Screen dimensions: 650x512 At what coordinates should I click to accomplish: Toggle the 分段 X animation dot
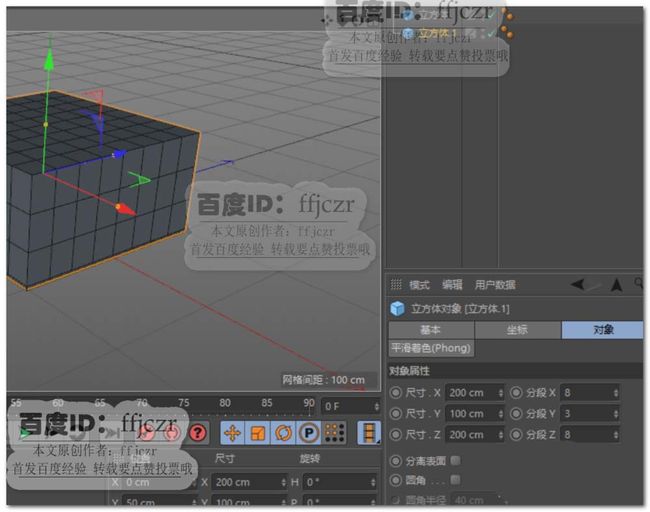click(516, 393)
